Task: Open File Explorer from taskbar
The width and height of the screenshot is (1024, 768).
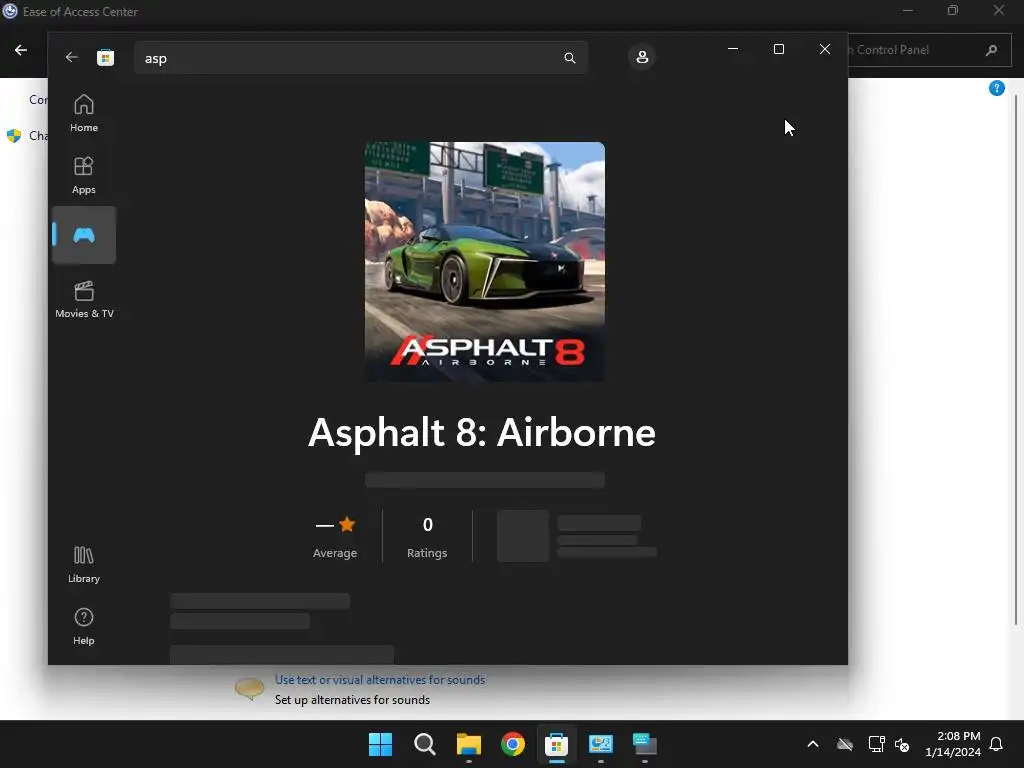Action: pos(469,744)
